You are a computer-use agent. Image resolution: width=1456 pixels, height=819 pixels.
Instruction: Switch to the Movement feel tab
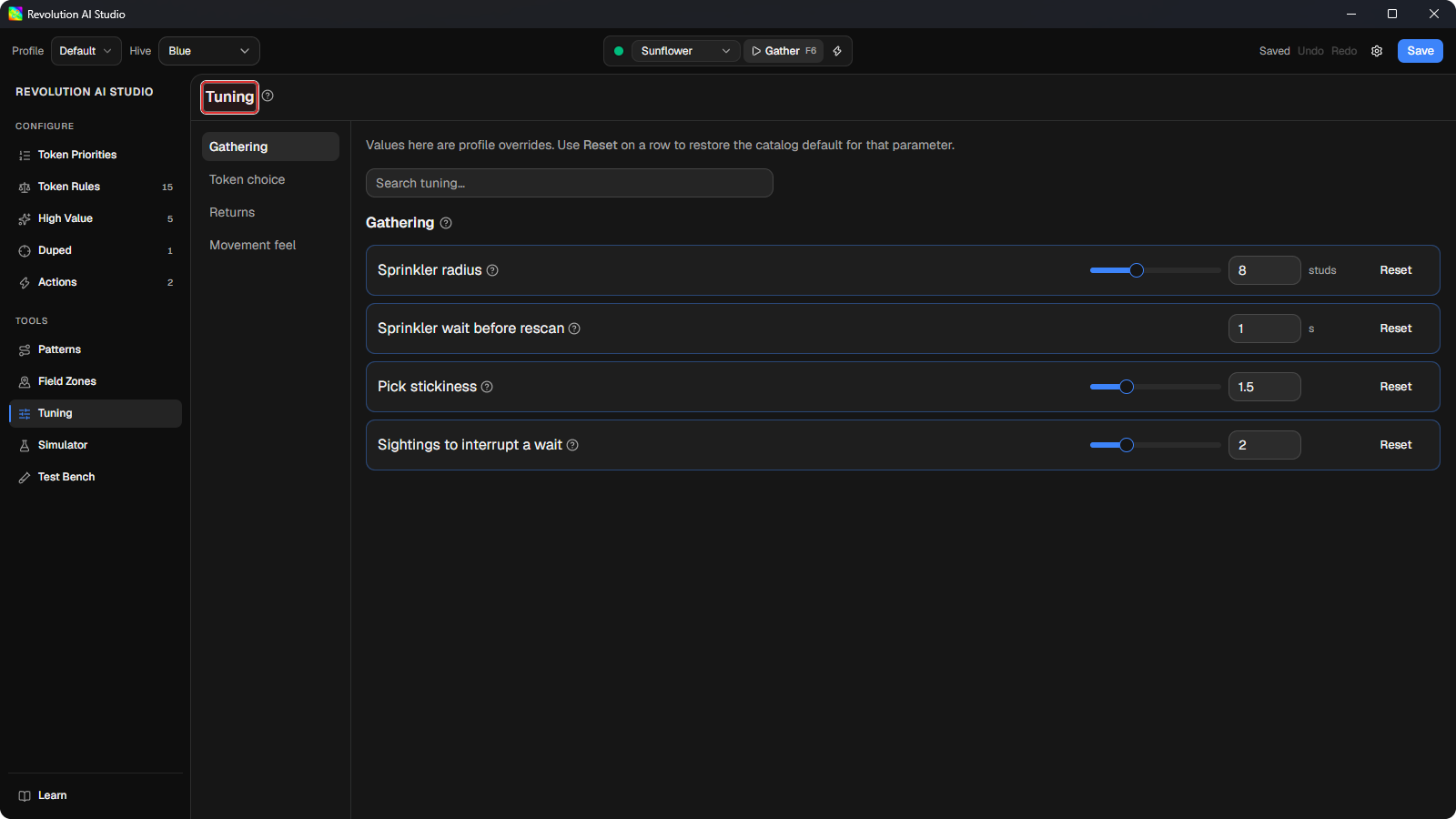tap(270, 245)
